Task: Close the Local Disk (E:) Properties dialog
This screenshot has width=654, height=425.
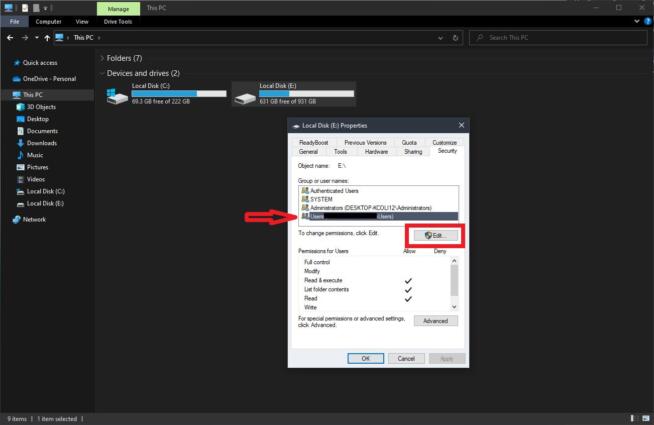Action: coord(461,125)
